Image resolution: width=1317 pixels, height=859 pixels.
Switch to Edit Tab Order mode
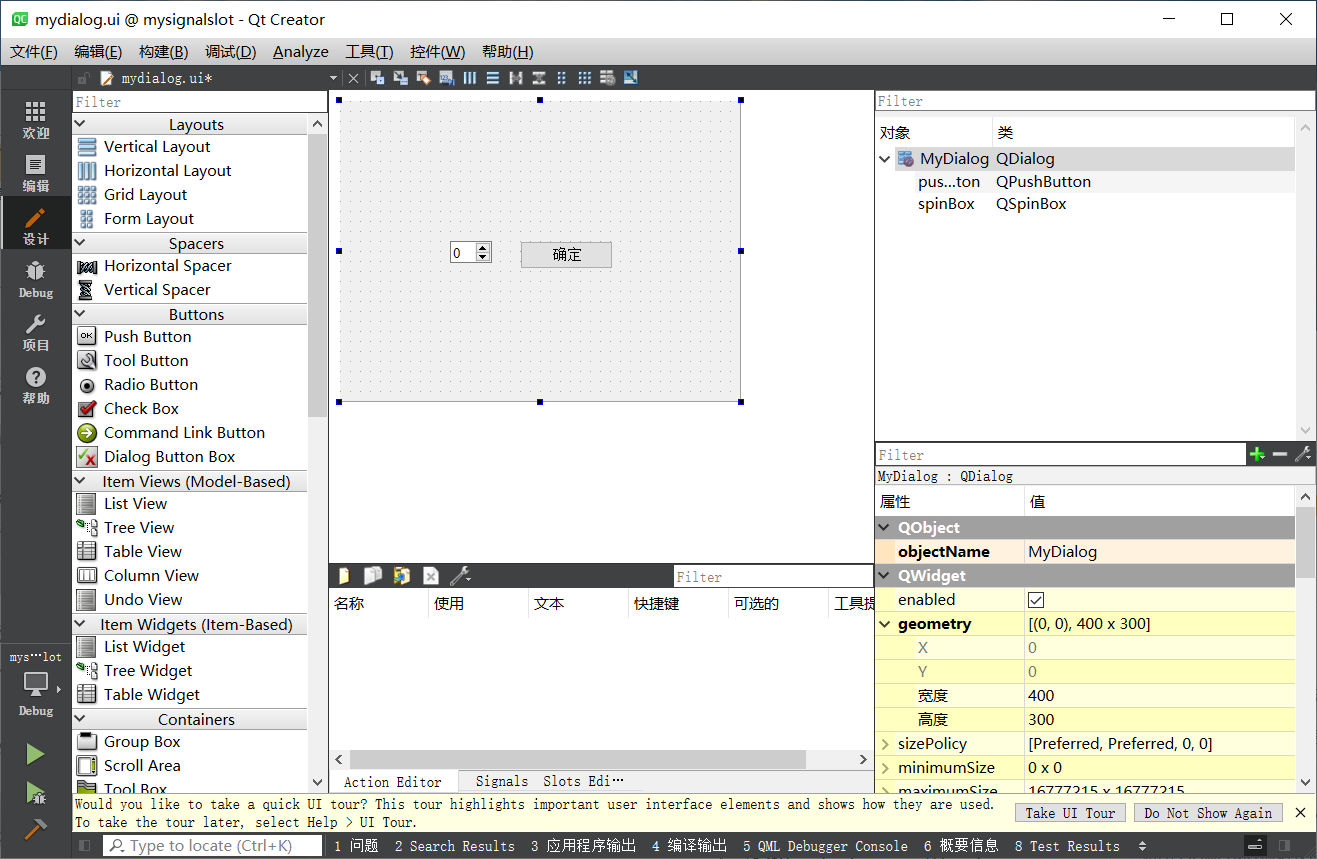[x=446, y=78]
